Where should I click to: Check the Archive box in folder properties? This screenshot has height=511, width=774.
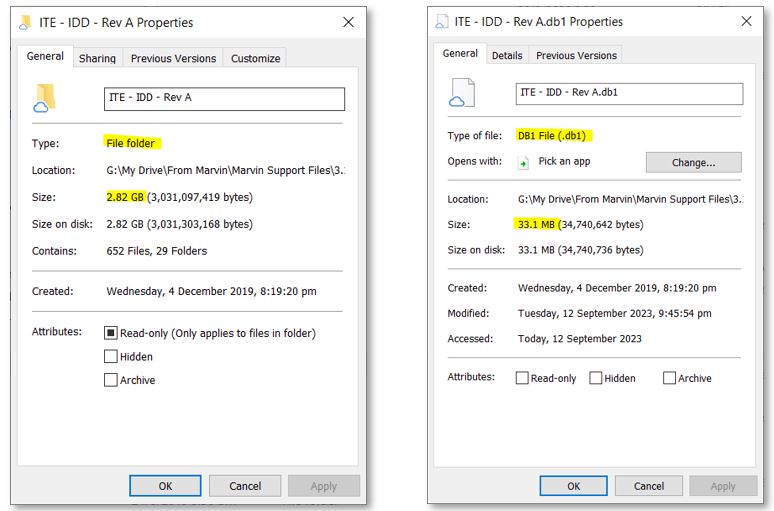111,380
